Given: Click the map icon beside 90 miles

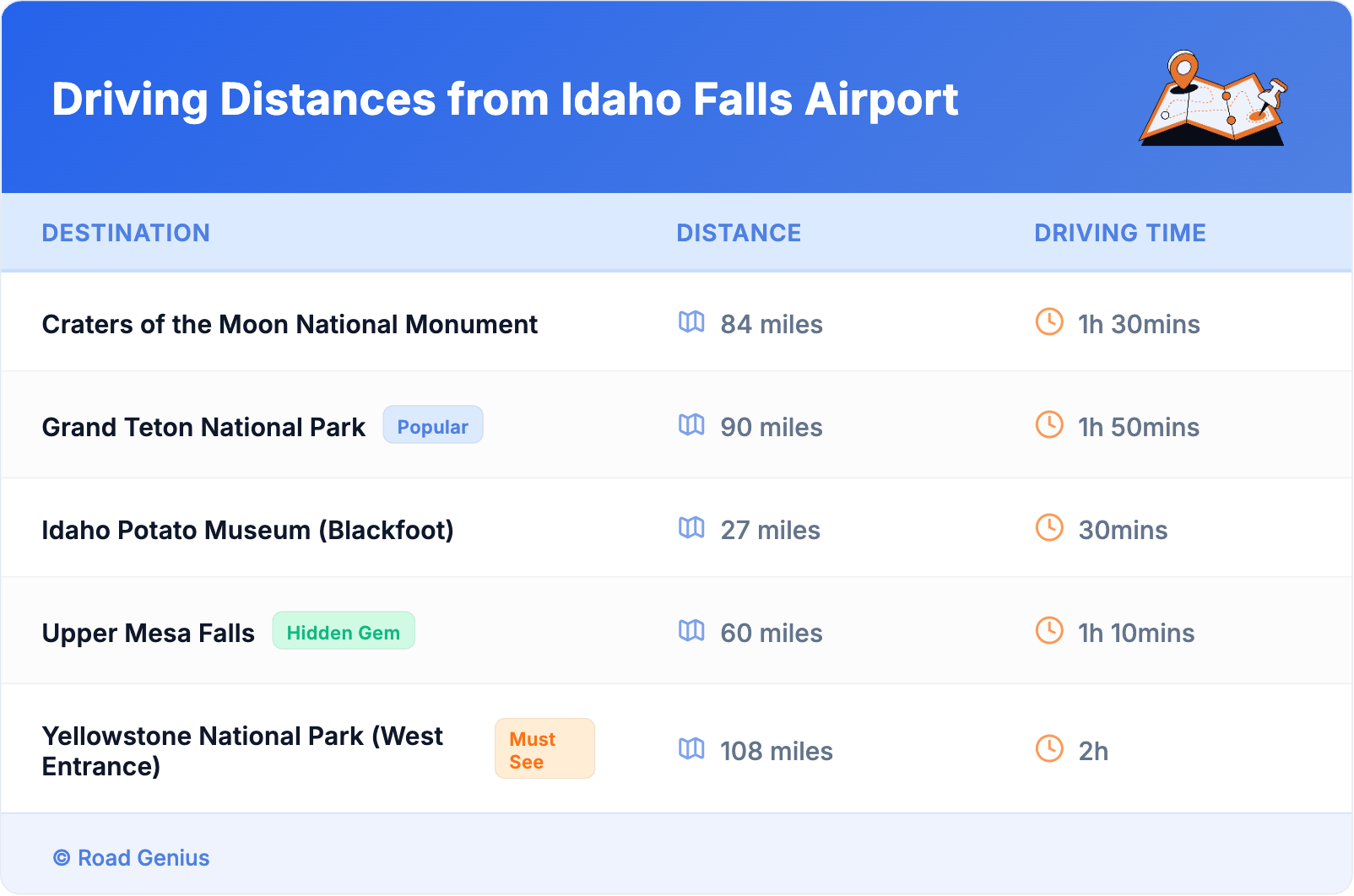Looking at the screenshot, I should tap(691, 425).
